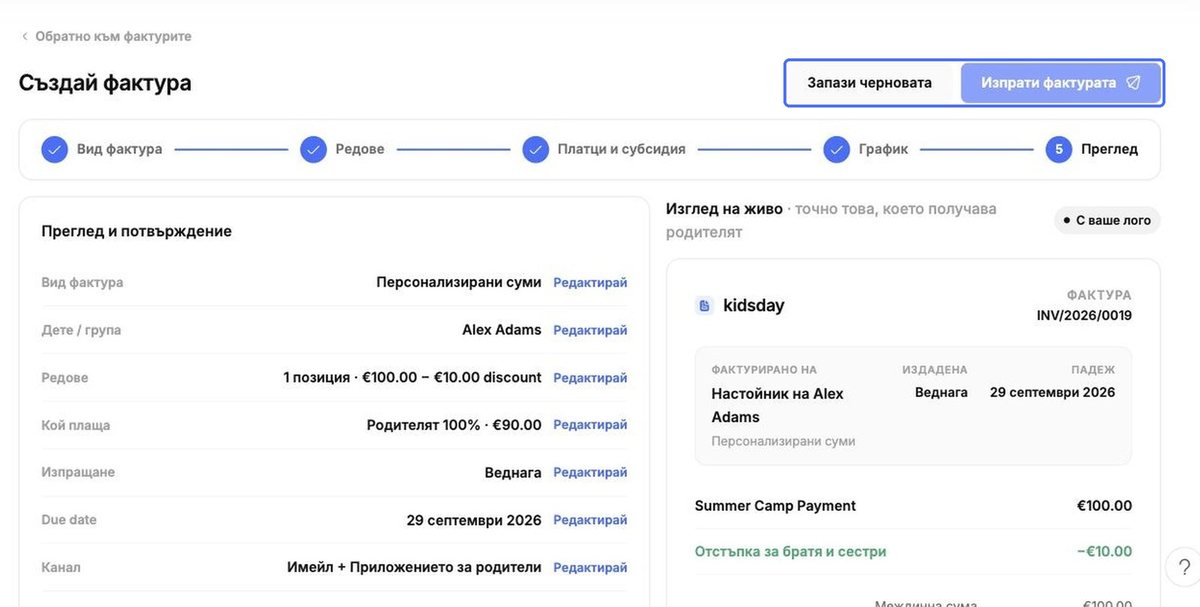Click the Запази черновата button

tap(870, 83)
